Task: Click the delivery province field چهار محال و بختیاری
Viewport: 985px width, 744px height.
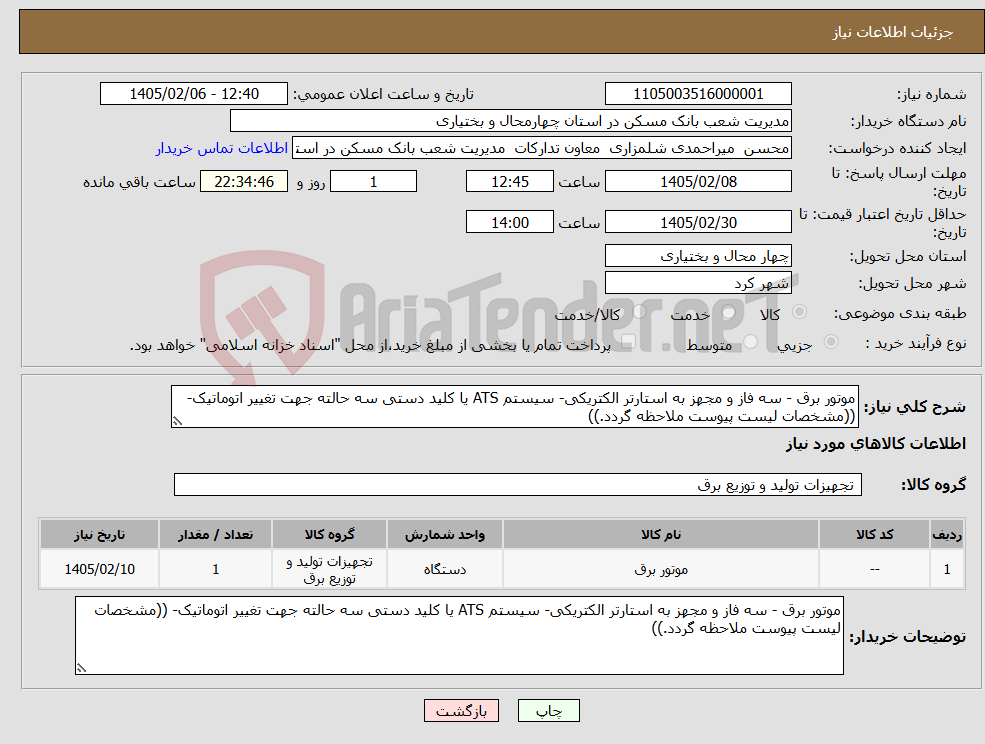Action: [x=698, y=256]
